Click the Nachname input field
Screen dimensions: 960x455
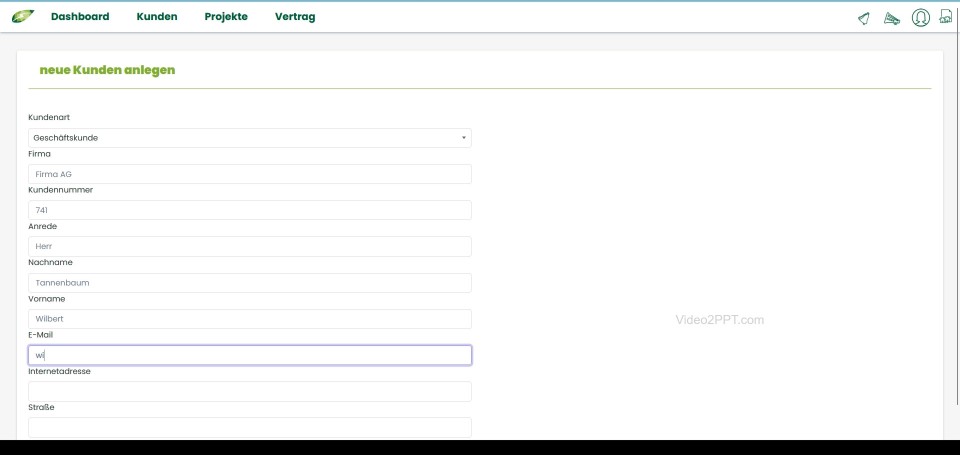click(249, 283)
